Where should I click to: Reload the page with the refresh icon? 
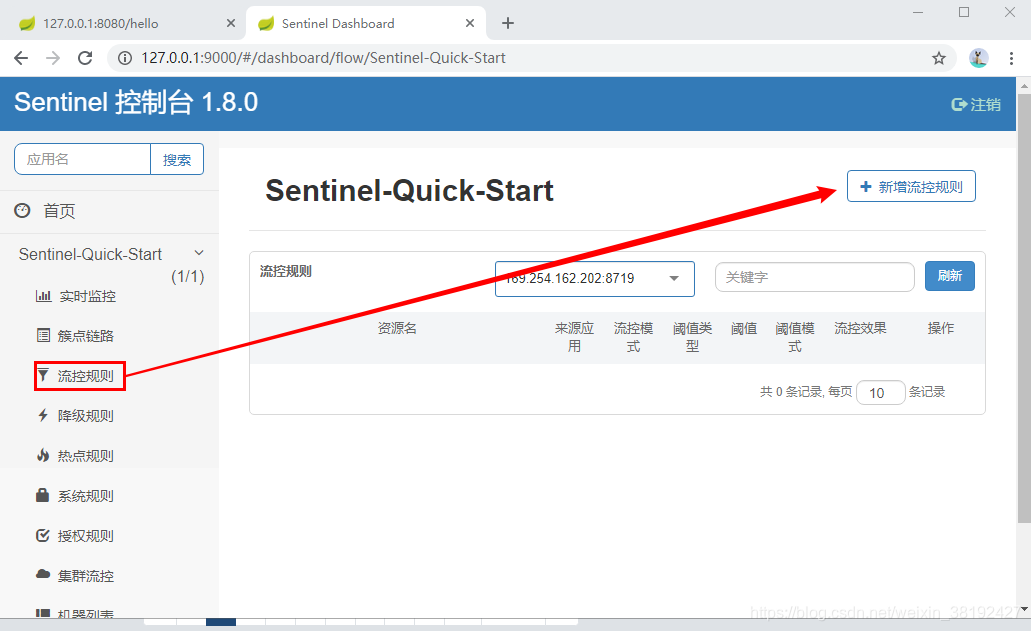(85, 58)
